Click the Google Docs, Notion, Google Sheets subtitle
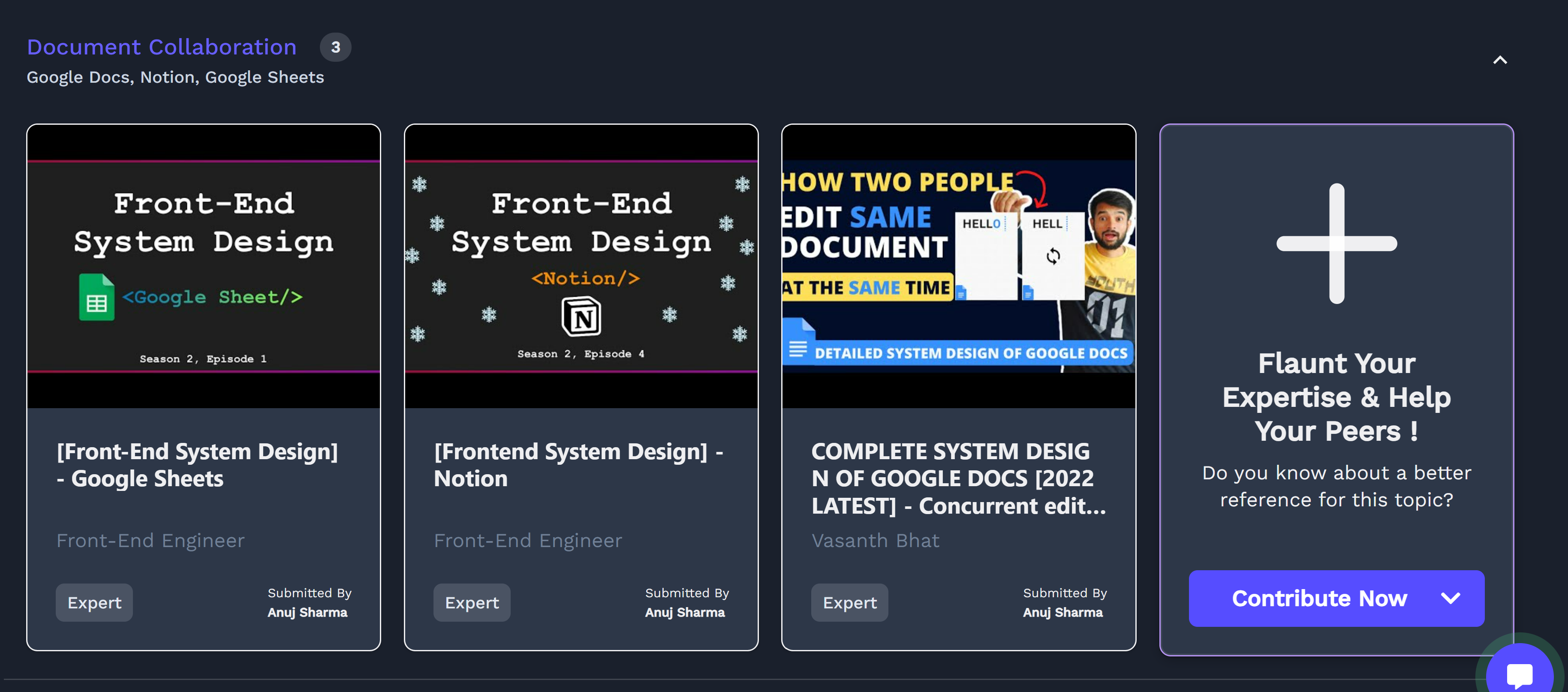Image resolution: width=1568 pixels, height=692 pixels. pos(175,77)
